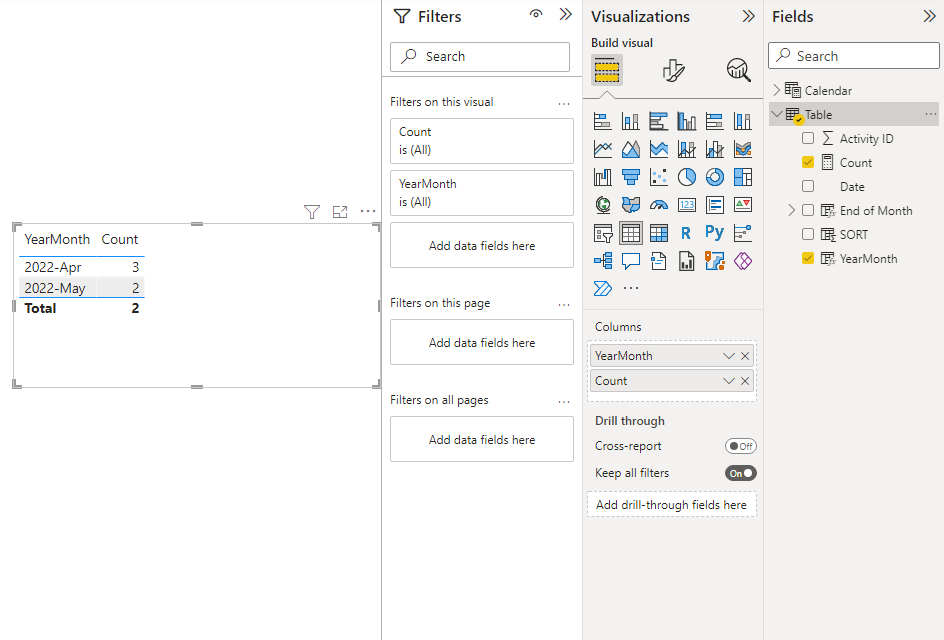Open the Format visual tab

coord(673,70)
